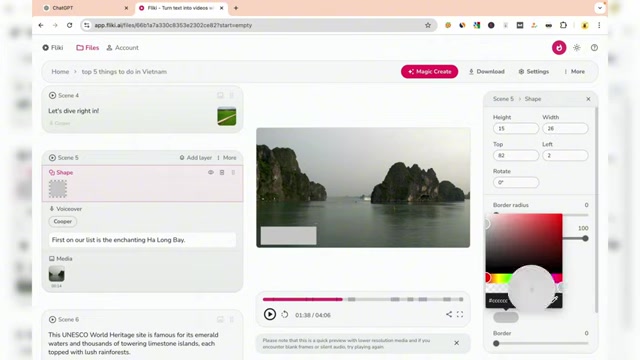Click the preview progress bar

363,299
